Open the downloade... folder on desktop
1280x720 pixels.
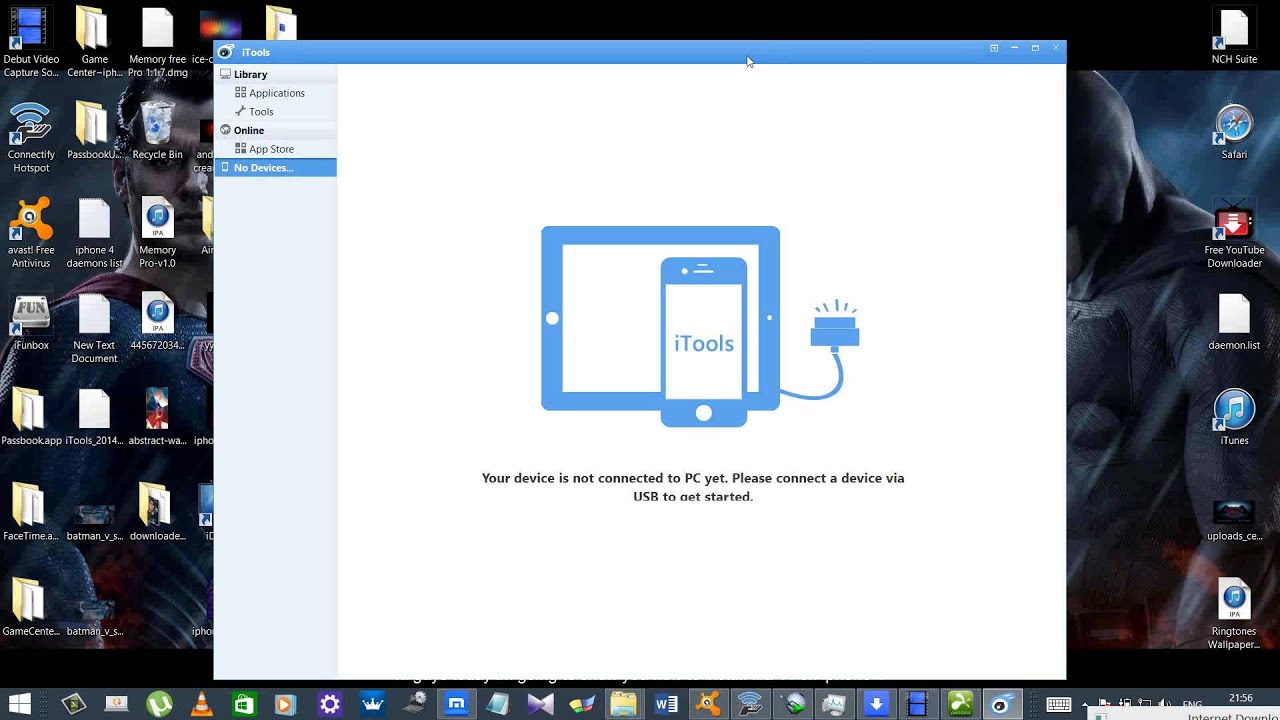tap(157, 512)
